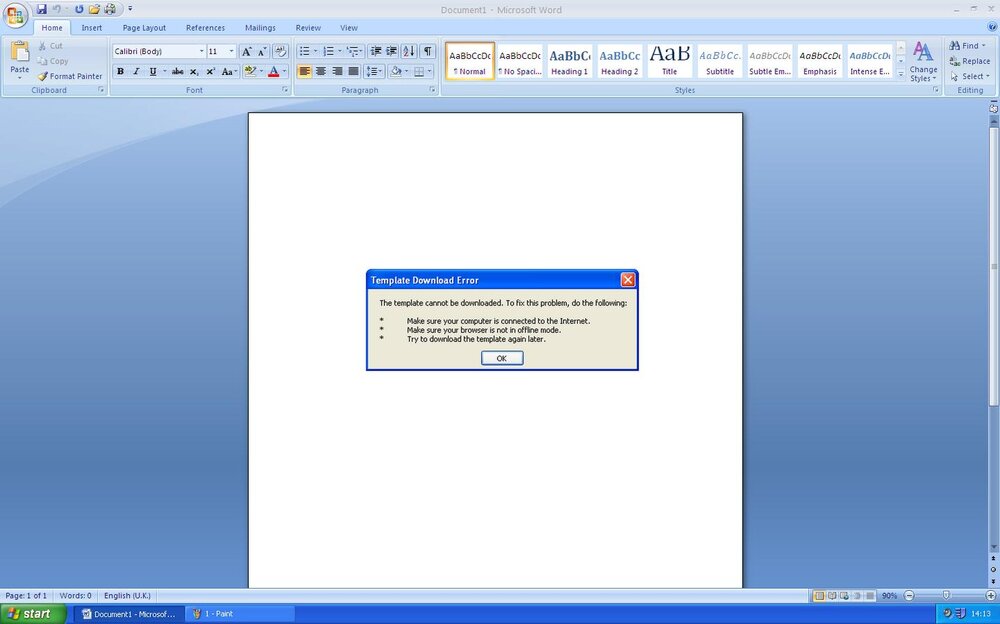Image resolution: width=1000 pixels, height=624 pixels.
Task: Click Word help question icon
Action: [x=992, y=27]
